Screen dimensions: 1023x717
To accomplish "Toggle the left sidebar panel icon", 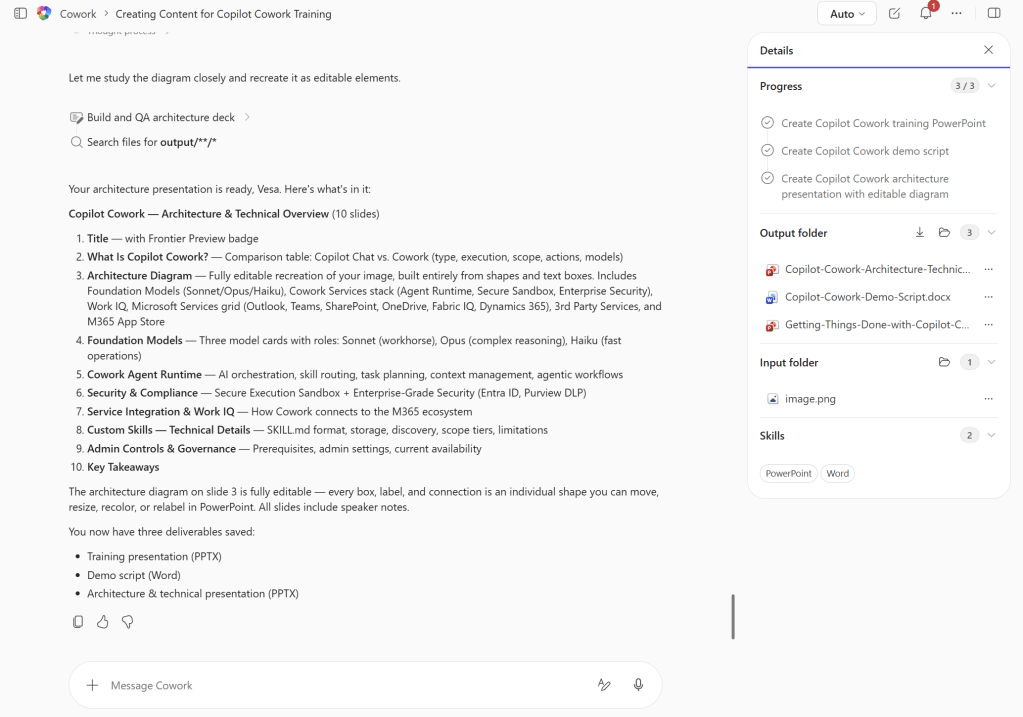I will coord(20,14).
